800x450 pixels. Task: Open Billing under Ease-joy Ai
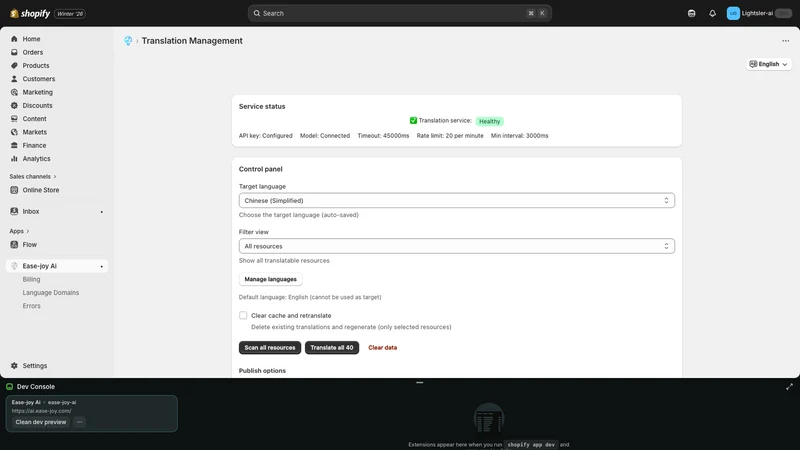(x=31, y=279)
